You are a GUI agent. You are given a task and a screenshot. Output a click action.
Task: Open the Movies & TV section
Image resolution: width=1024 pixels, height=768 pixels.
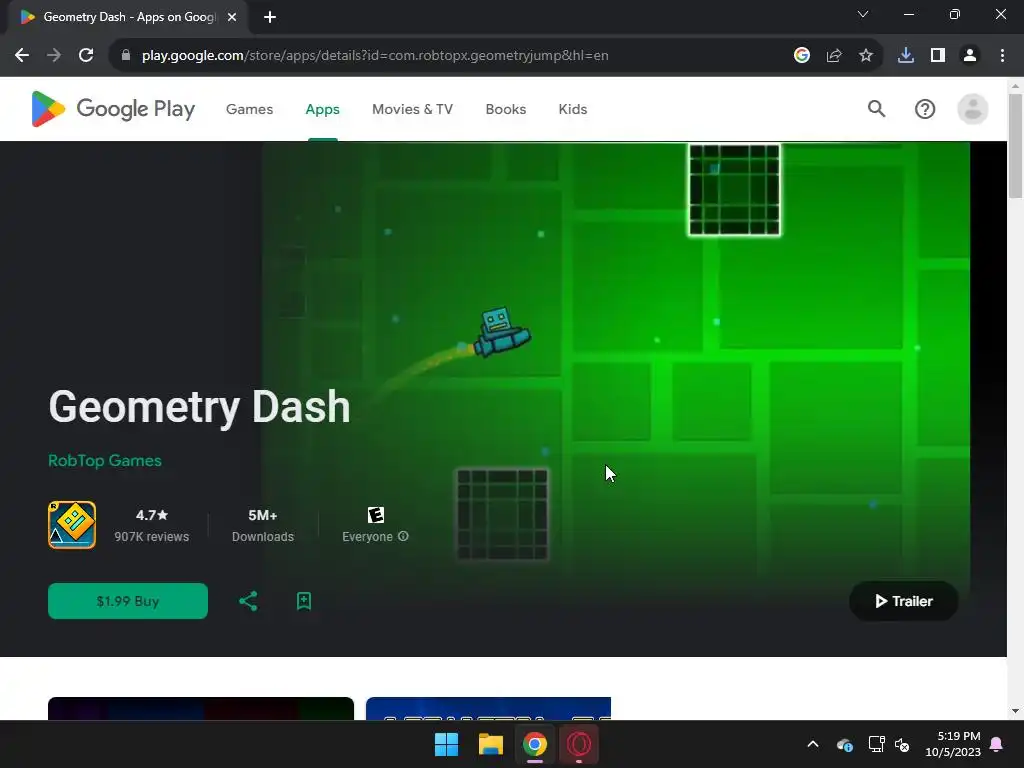point(412,109)
